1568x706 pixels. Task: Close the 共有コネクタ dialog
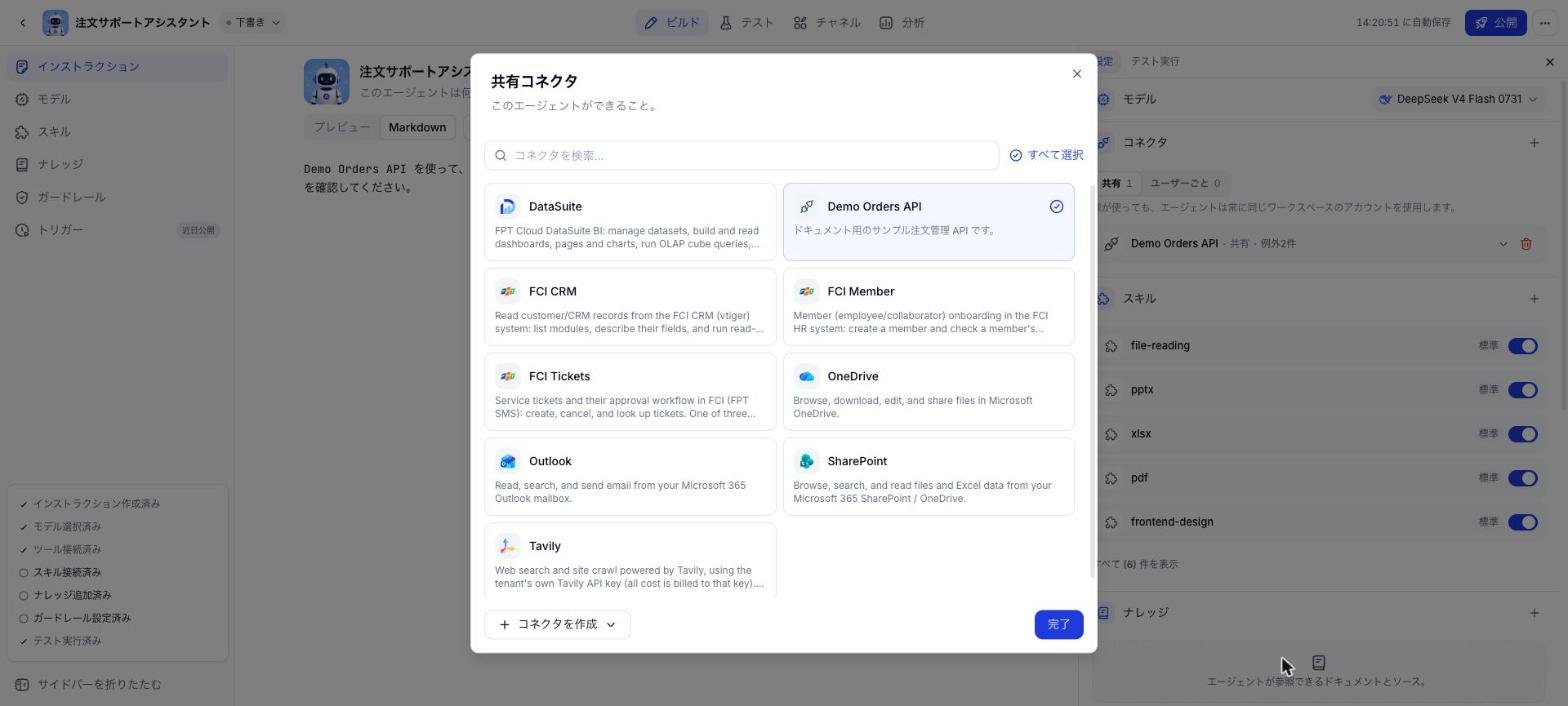[1077, 74]
